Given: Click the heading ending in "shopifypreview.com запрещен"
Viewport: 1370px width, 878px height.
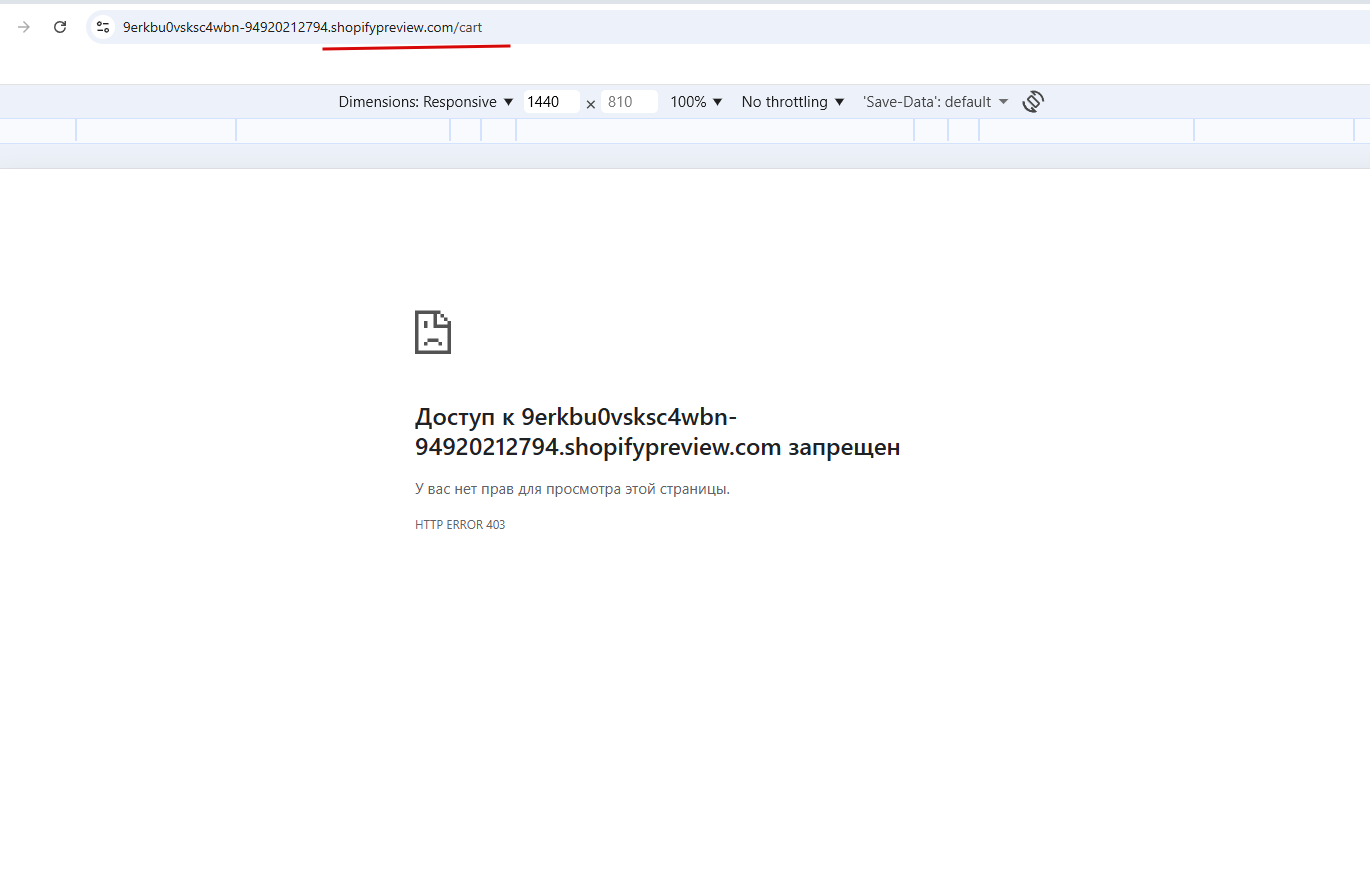Looking at the screenshot, I should [658, 432].
